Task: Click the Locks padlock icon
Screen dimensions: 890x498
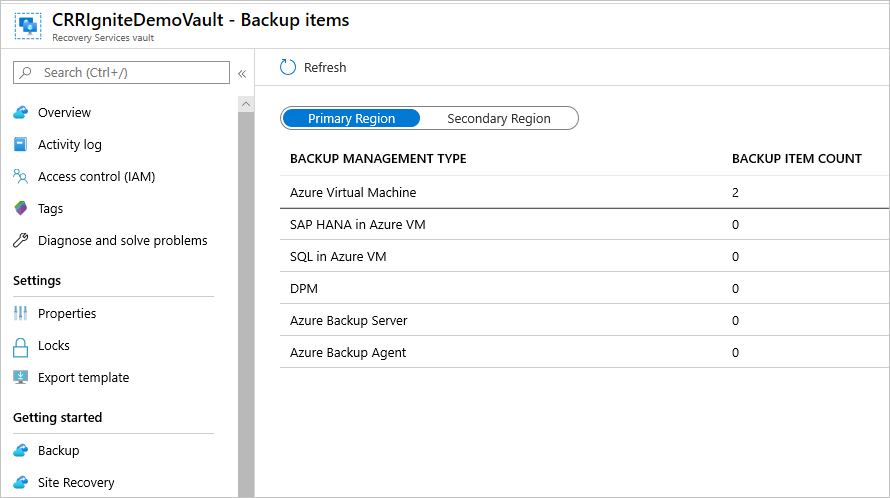Action: (21, 346)
